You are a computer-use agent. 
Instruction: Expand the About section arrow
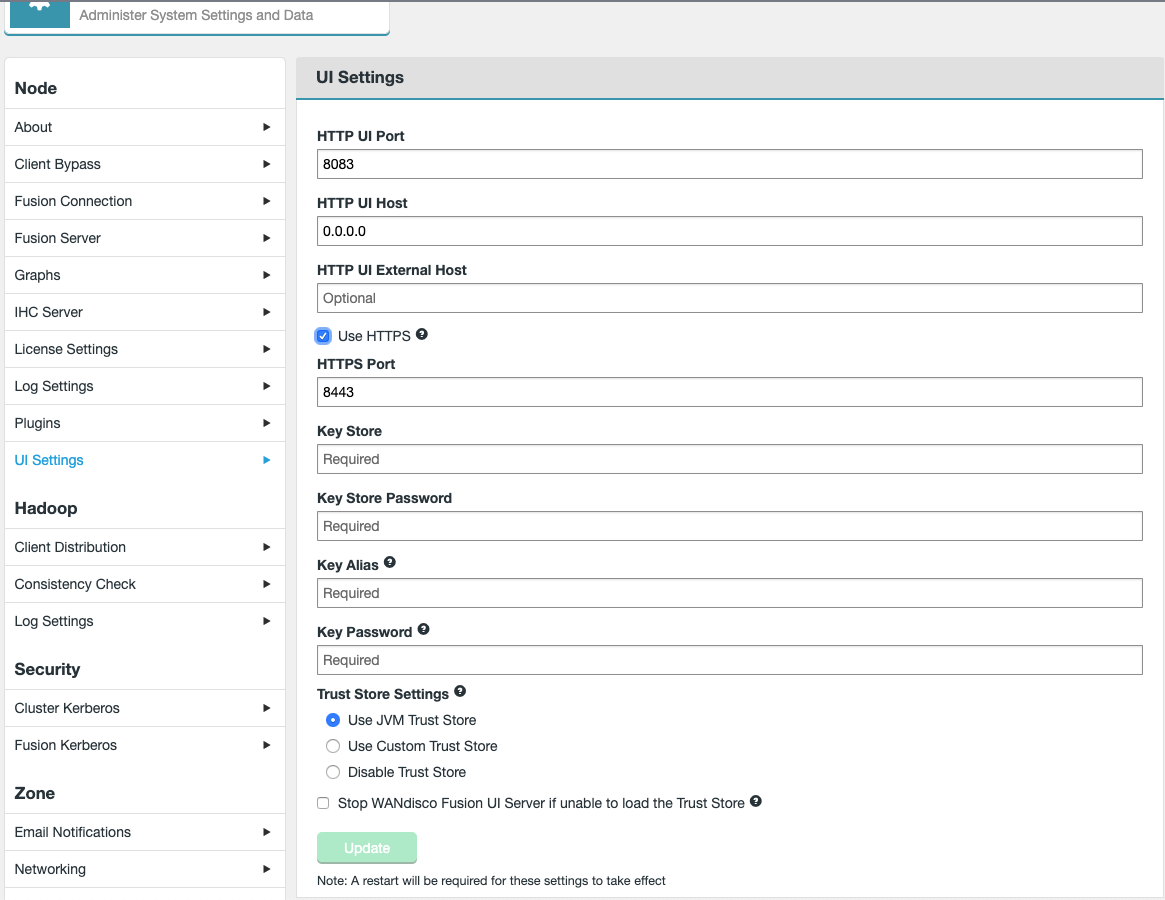268,127
